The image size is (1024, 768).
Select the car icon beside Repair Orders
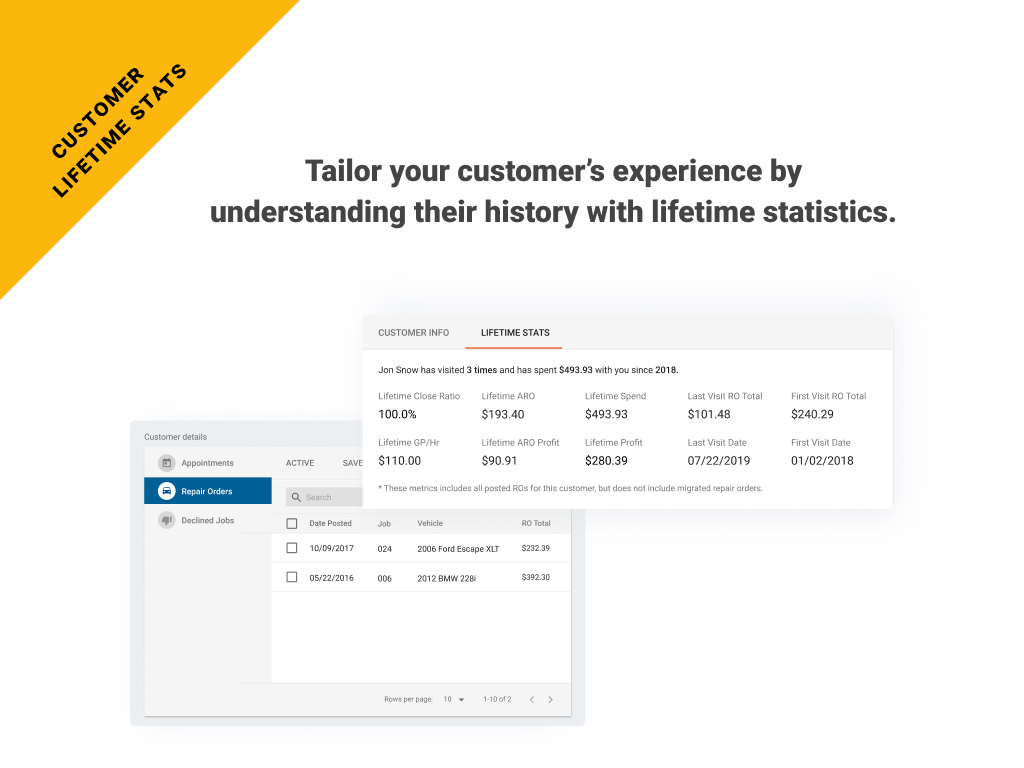166,491
